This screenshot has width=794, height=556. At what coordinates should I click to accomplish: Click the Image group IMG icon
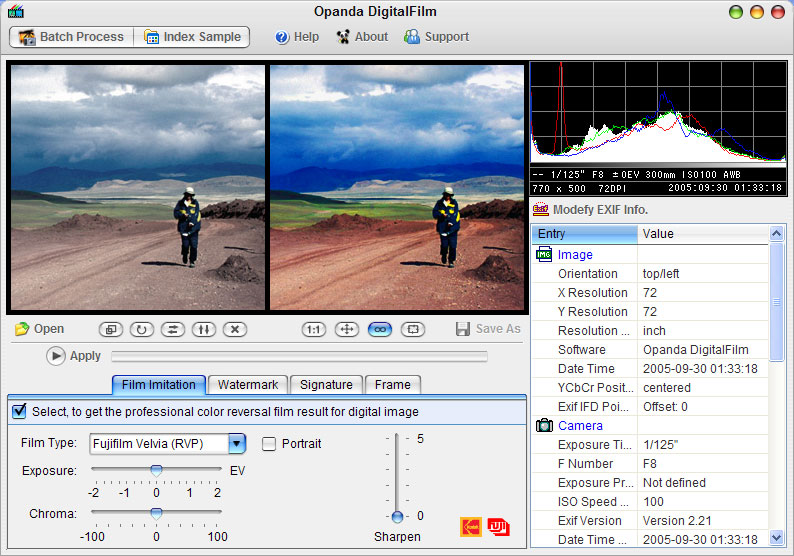click(544, 254)
